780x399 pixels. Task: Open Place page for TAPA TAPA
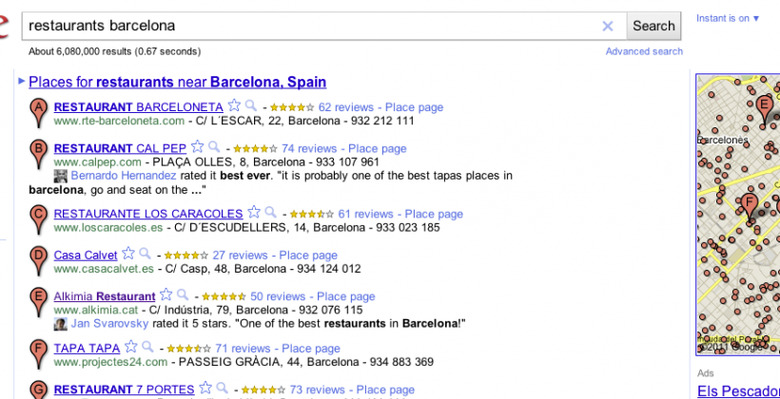pos(311,348)
